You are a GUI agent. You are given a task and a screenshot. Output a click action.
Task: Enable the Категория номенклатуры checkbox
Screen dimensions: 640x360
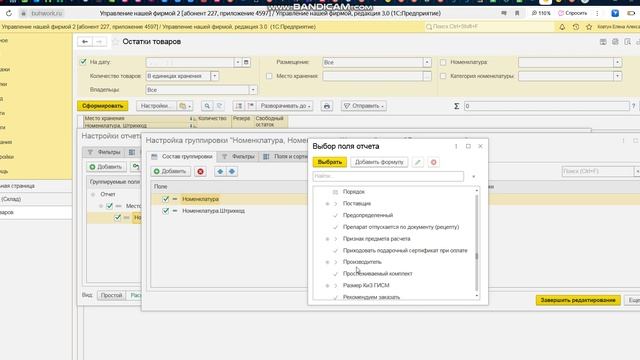point(443,76)
